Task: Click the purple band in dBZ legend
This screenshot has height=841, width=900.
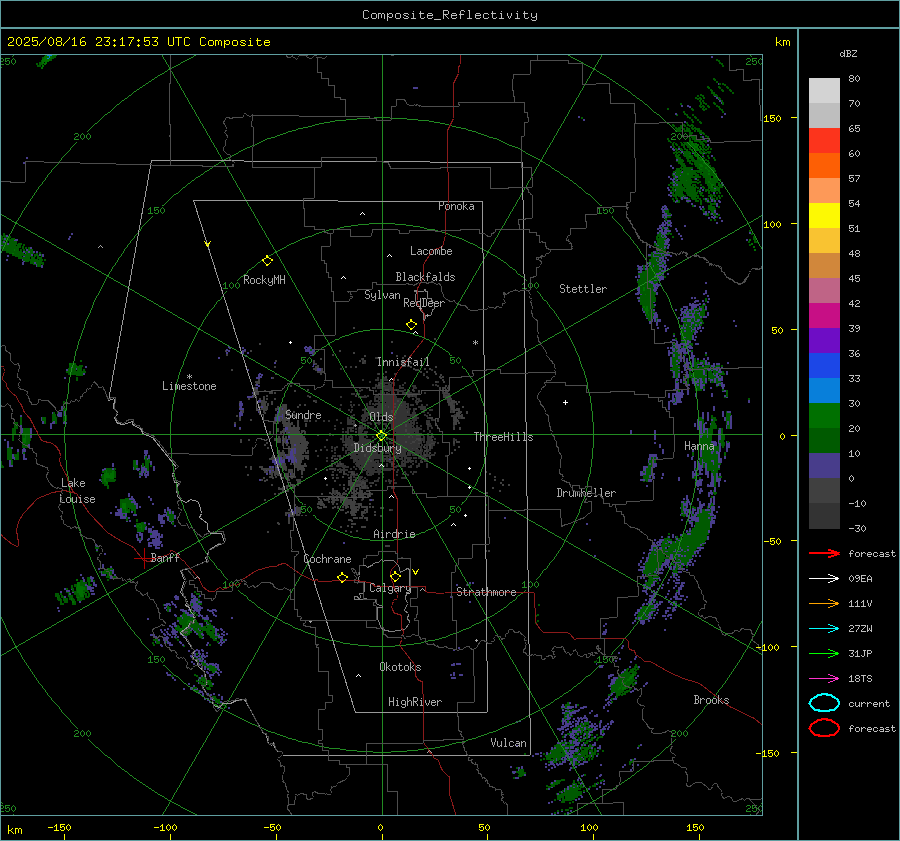Action: 824,340
